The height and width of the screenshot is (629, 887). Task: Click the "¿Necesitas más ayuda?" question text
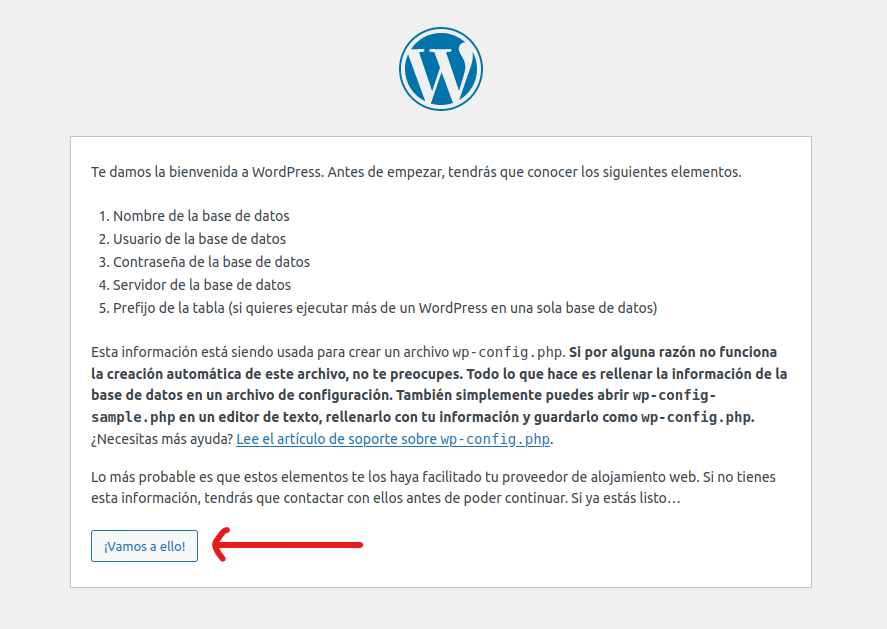(162, 439)
